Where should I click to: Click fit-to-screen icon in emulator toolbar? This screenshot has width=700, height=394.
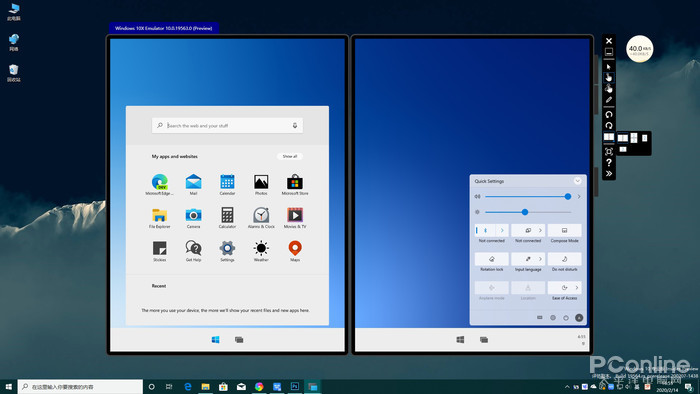pos(608,152)
